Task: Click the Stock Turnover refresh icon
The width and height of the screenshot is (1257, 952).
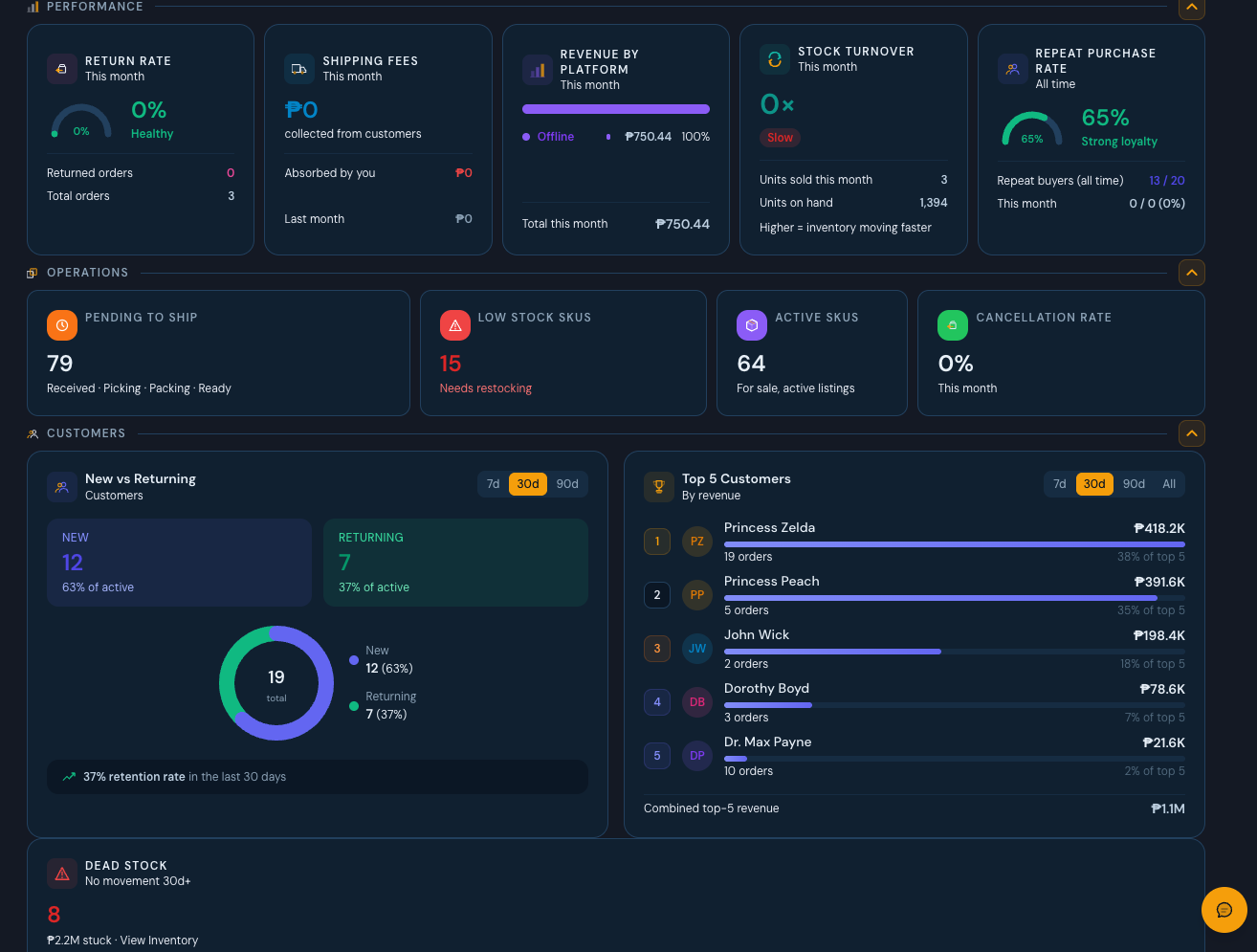Action: 775,59
